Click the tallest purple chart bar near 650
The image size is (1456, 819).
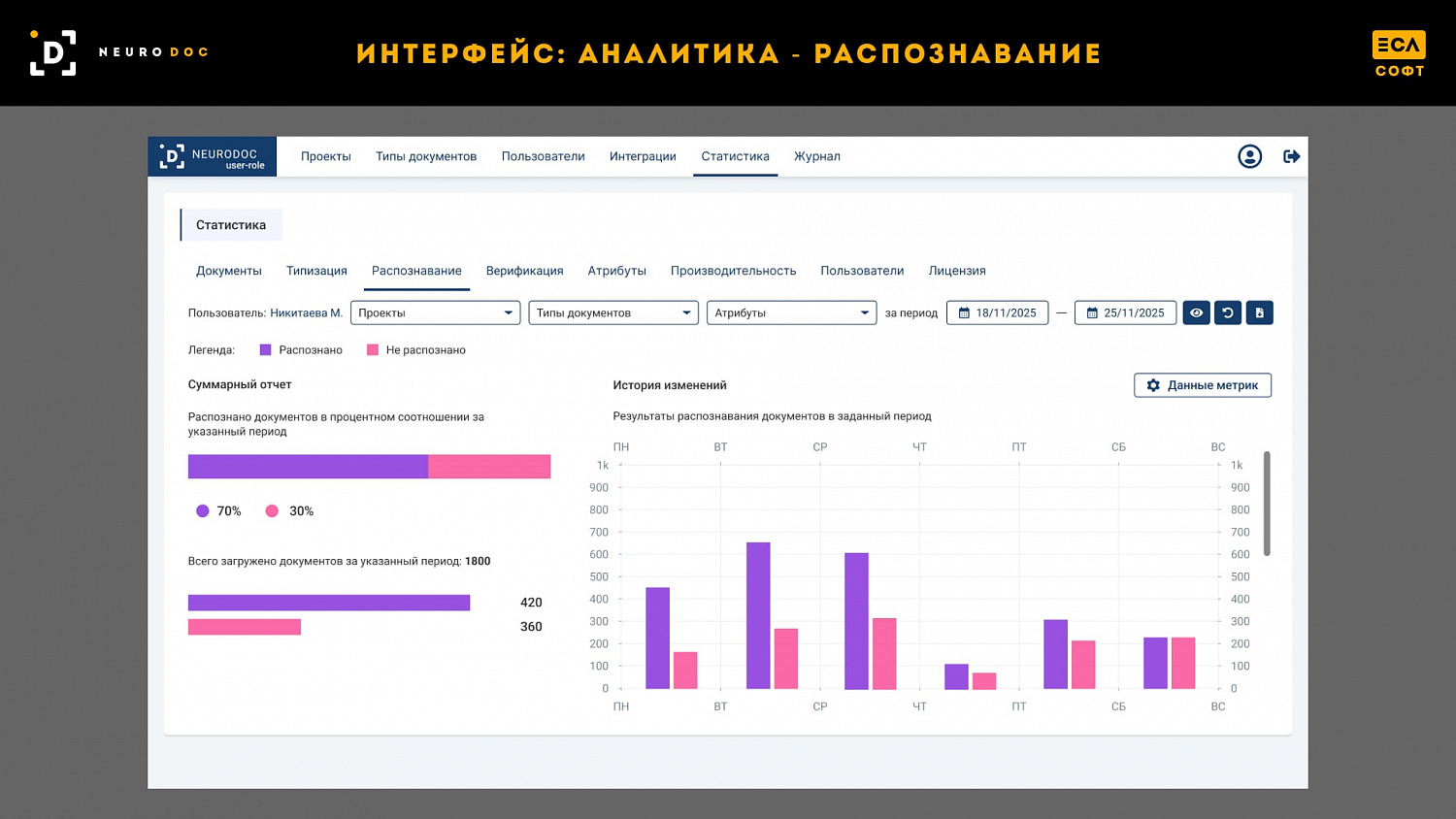[758, 615]
